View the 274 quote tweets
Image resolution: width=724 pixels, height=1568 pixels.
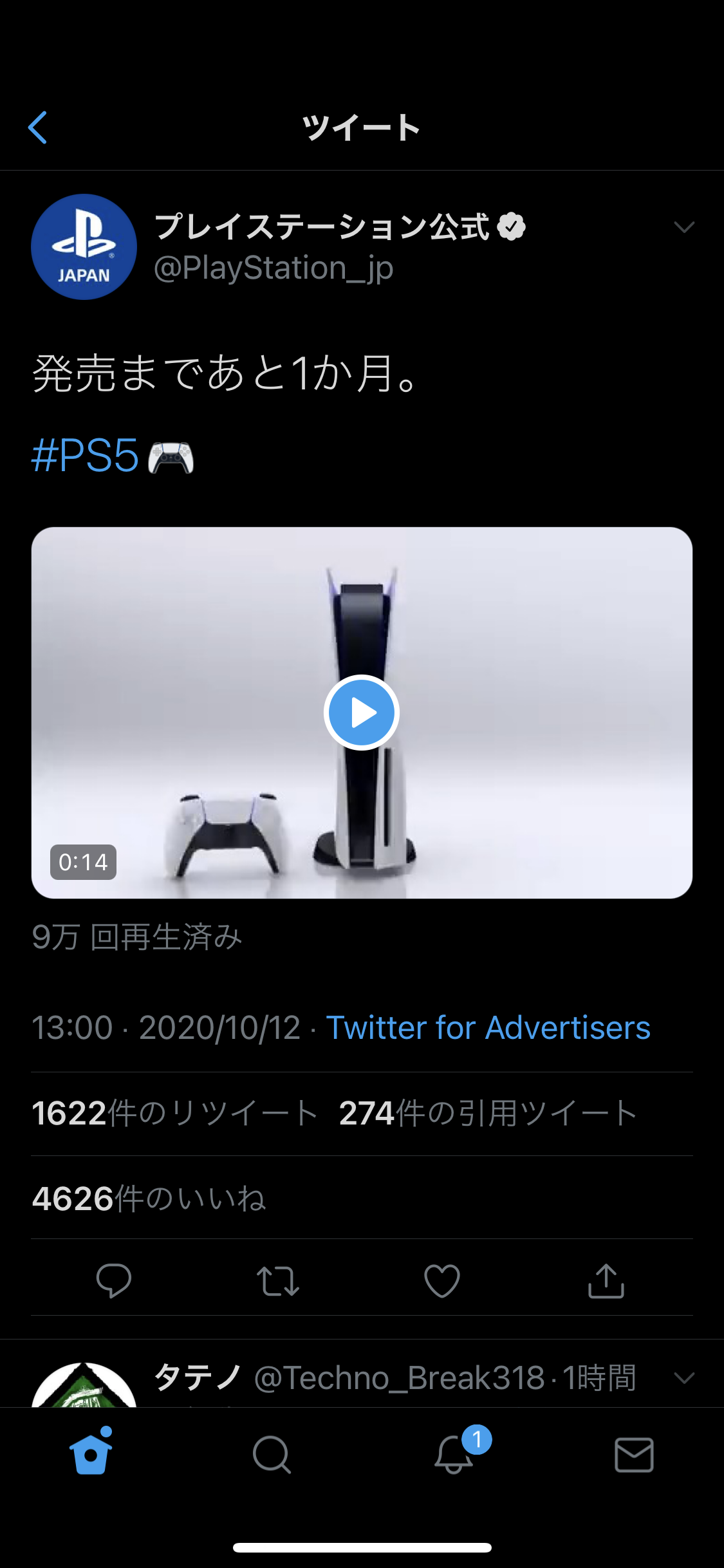click(488, 1113)
